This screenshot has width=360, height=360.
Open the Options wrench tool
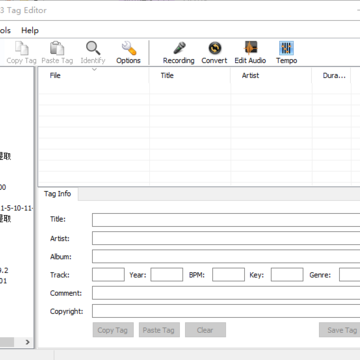click(x=128, y=53)
